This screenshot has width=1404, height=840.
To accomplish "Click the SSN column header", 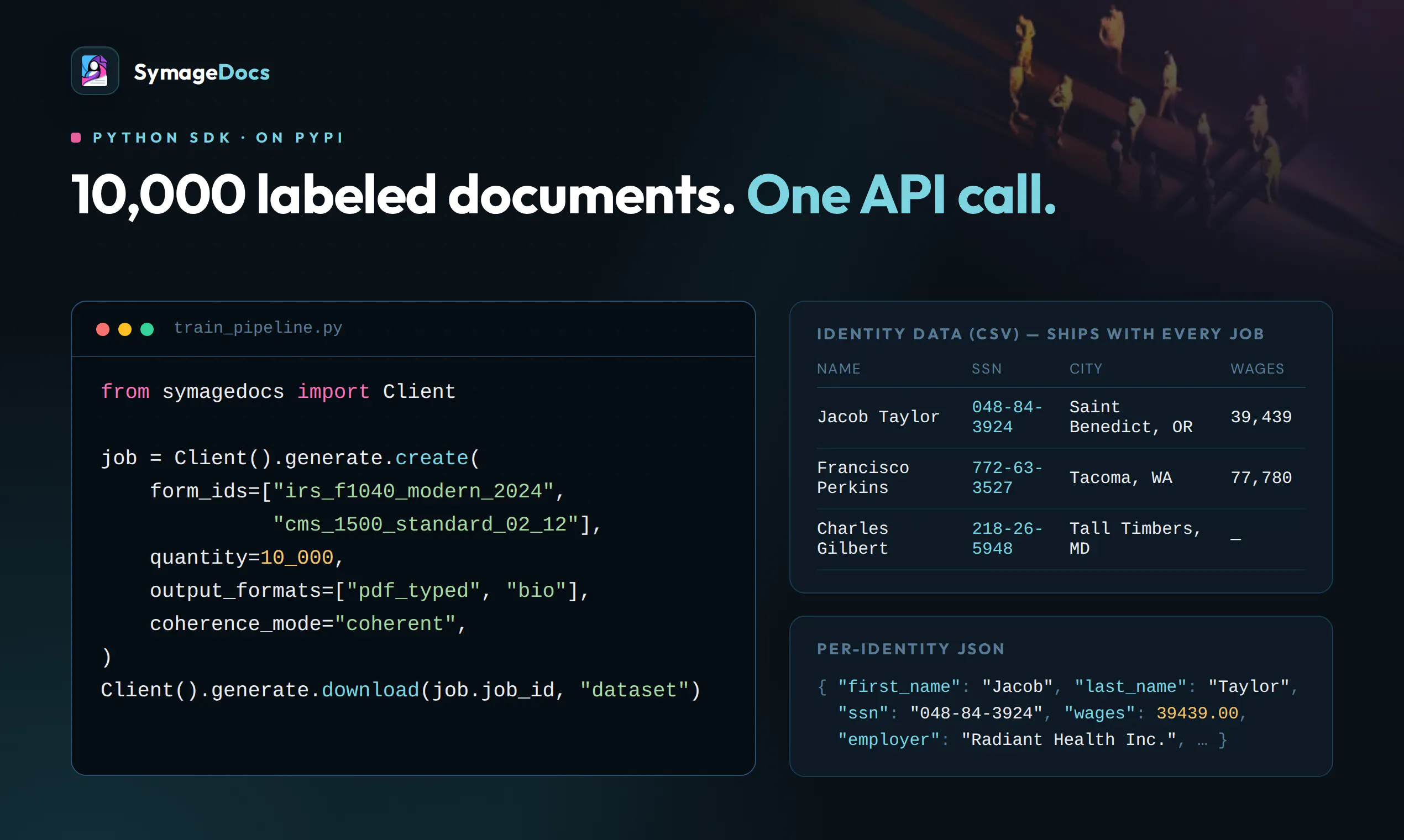I will point(987,369).
